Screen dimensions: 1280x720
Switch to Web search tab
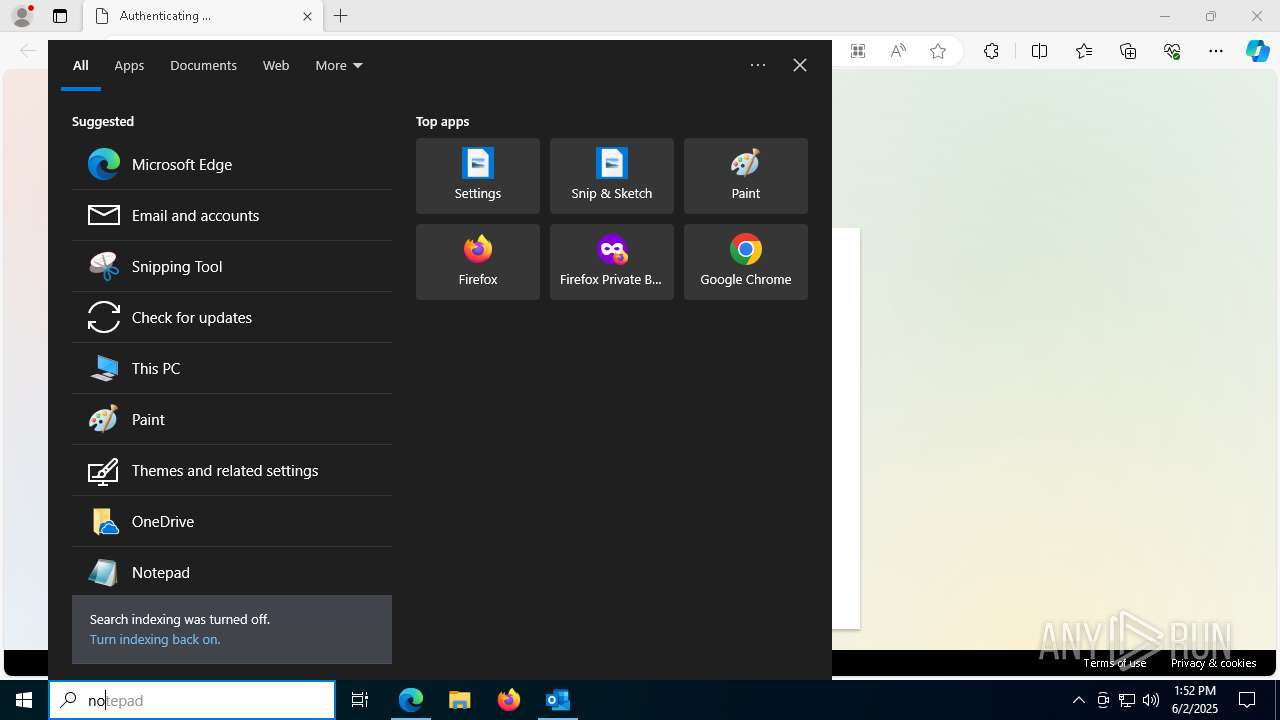[276, 65]
